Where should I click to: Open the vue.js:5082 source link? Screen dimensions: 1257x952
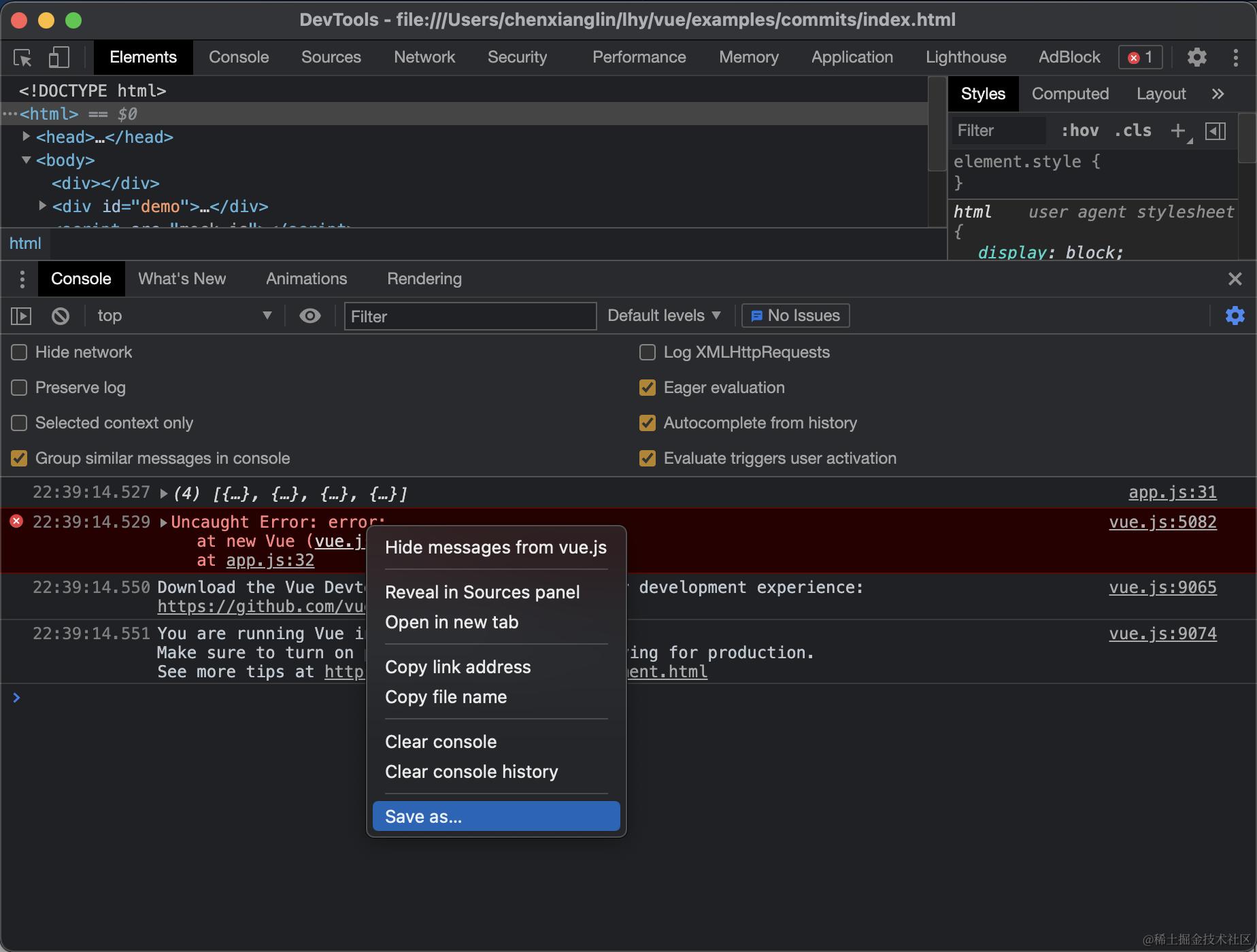point(1163,522)
